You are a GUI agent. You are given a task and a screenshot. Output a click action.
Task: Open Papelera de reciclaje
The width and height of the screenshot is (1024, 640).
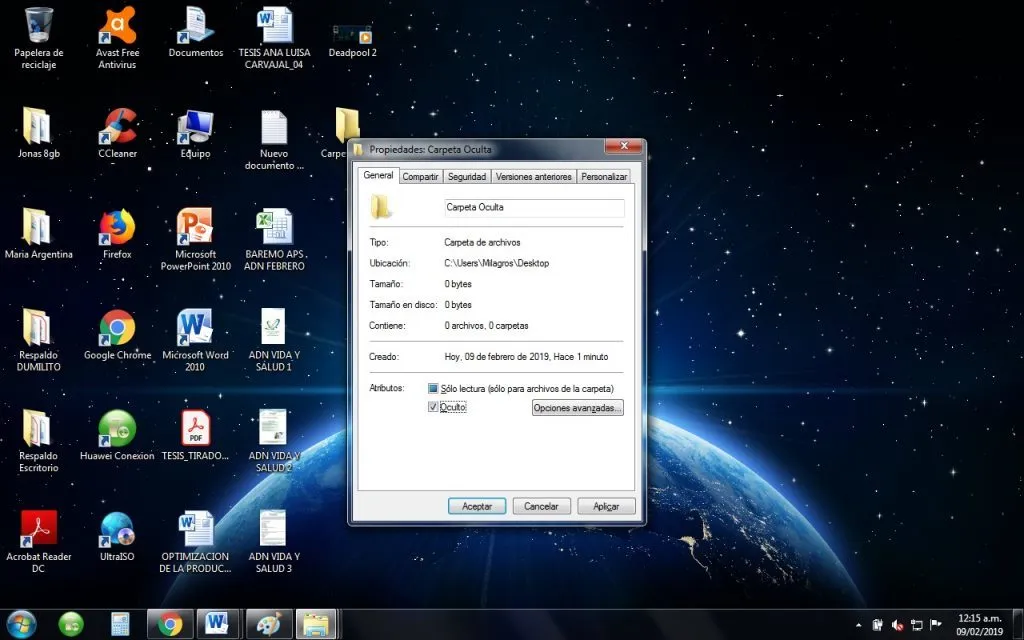[x=39, y=25]
